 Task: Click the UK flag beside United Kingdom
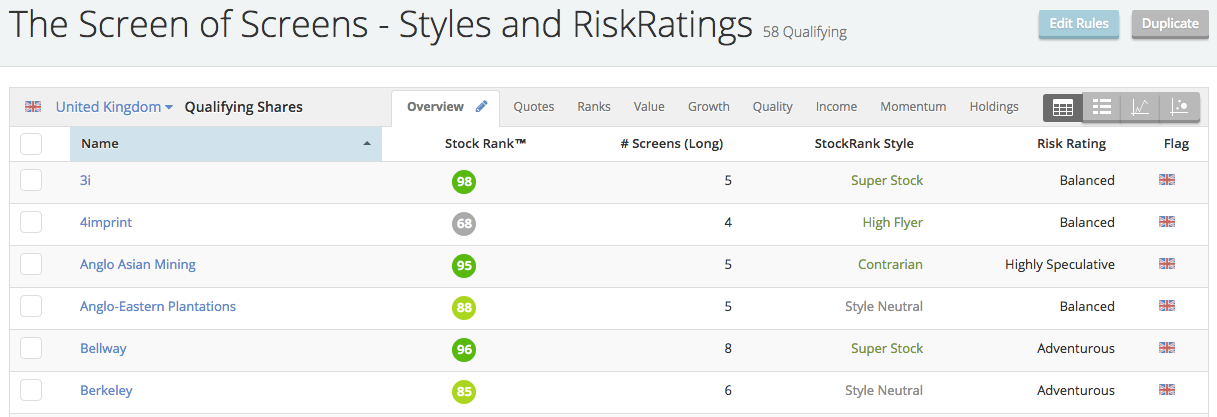pos(33,107)
